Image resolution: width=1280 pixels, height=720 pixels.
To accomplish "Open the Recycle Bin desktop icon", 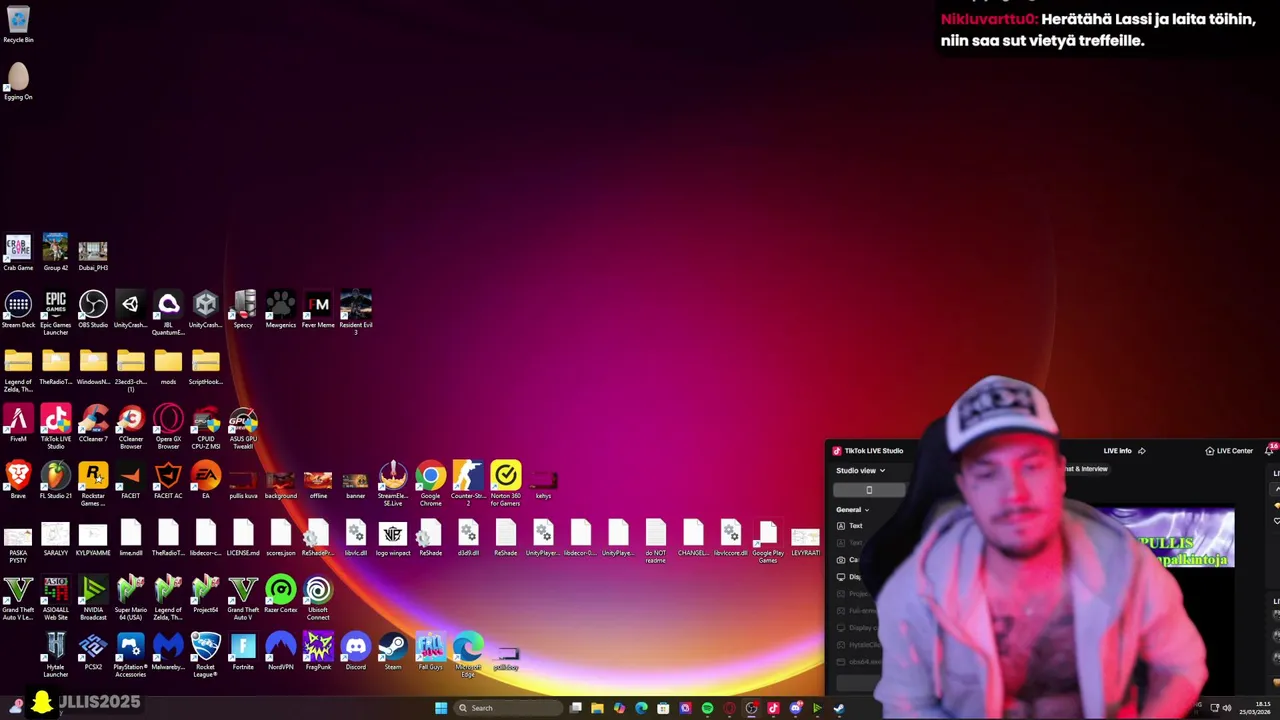I will [18, 24].
